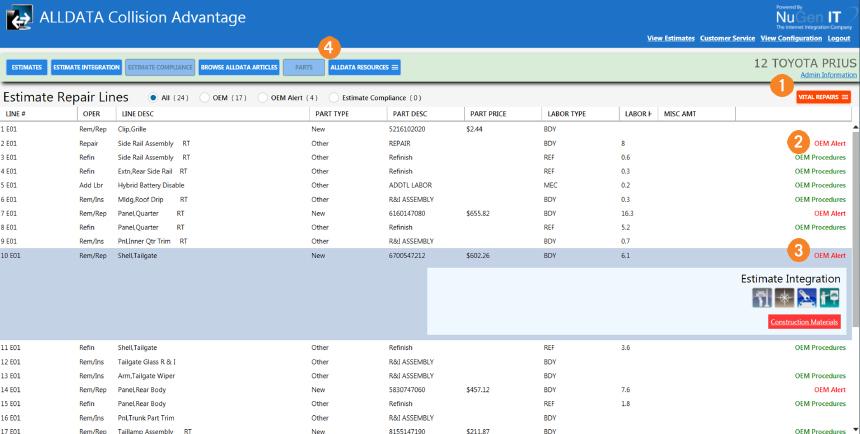Go to the Estimates tab
Viewport: 860px width, 434px height.
pyautogui.click(x=27, y=67)
